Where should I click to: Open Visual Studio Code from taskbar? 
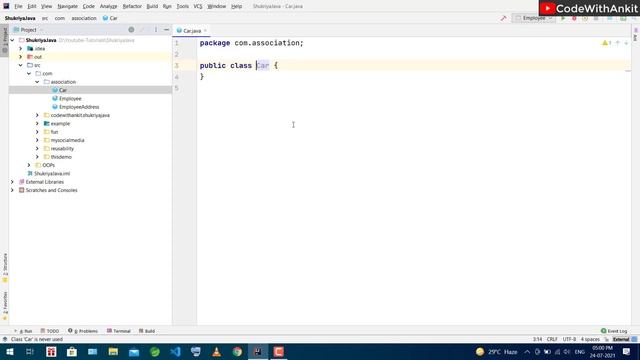[x=175, y=351]
